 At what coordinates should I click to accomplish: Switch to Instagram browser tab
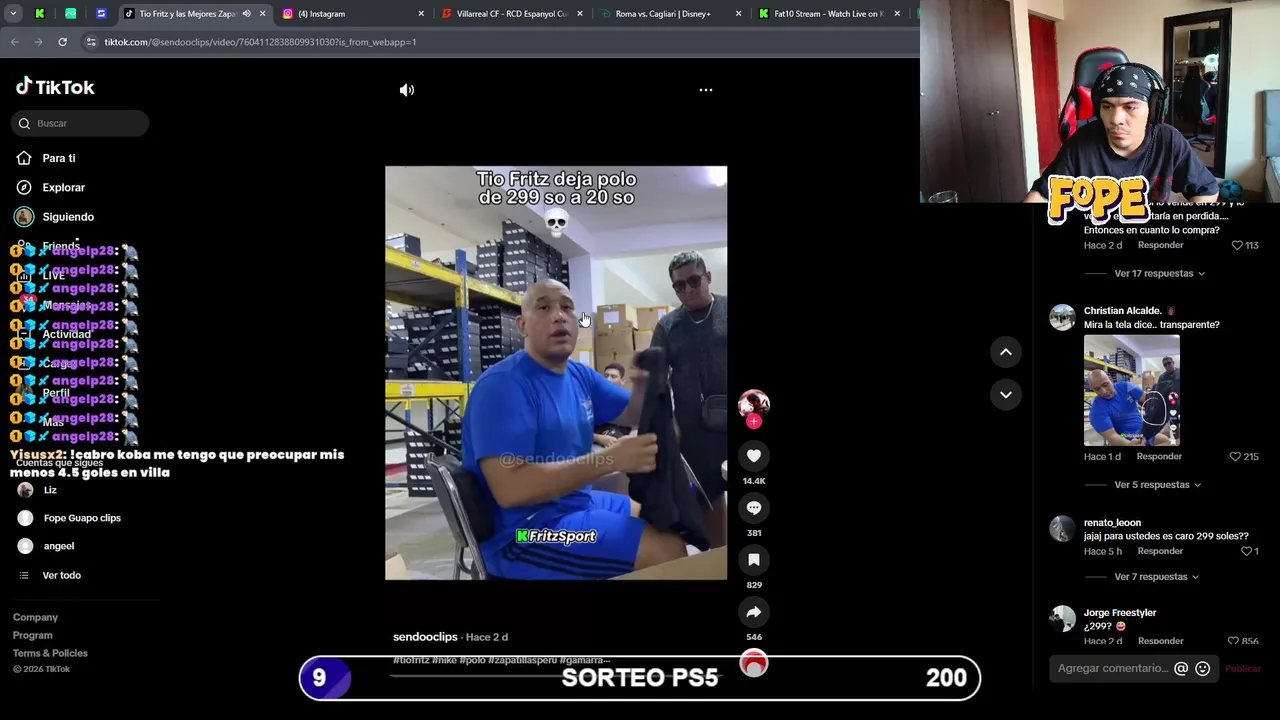(351, 14)
